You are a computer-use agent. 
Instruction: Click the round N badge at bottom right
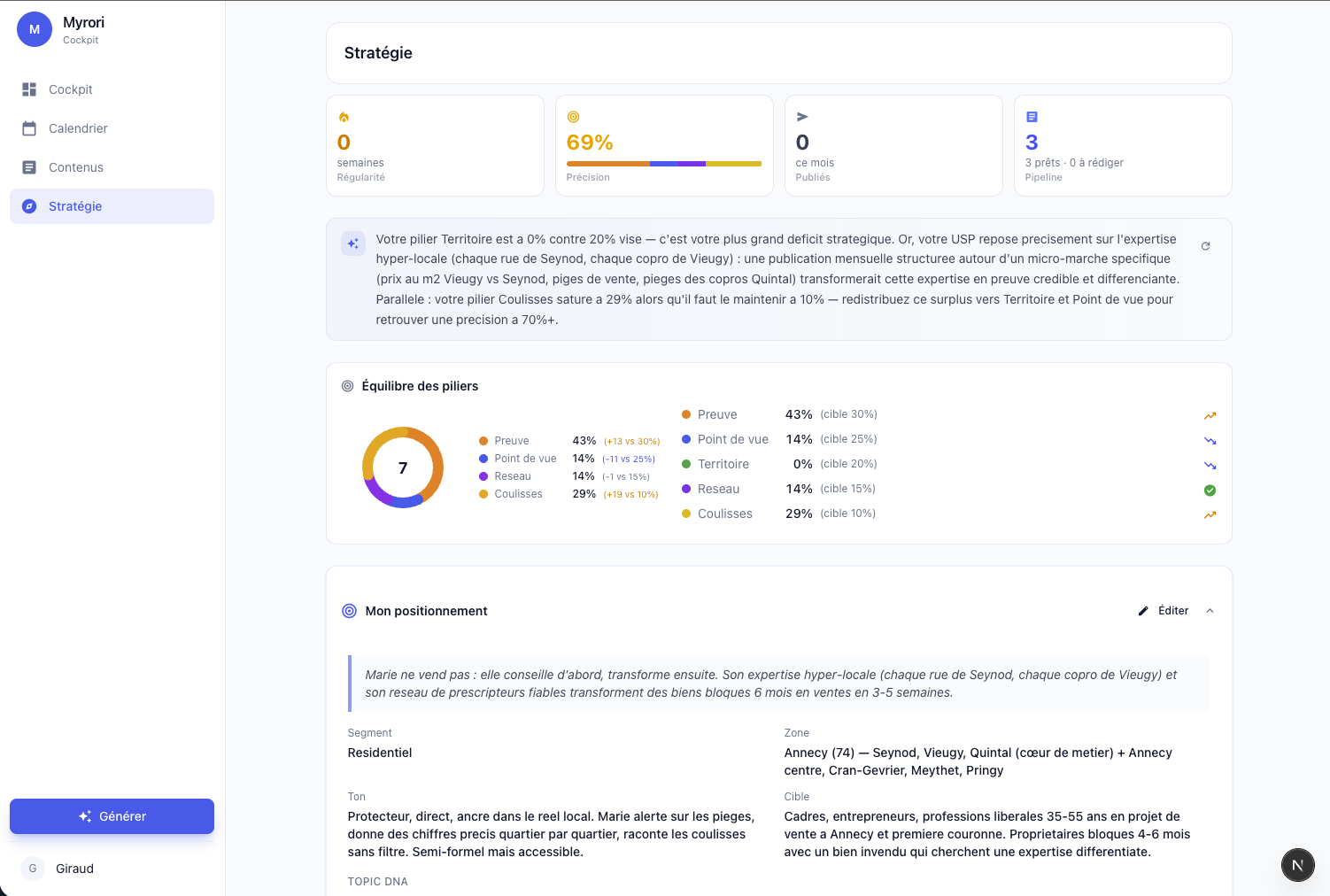1297,865
